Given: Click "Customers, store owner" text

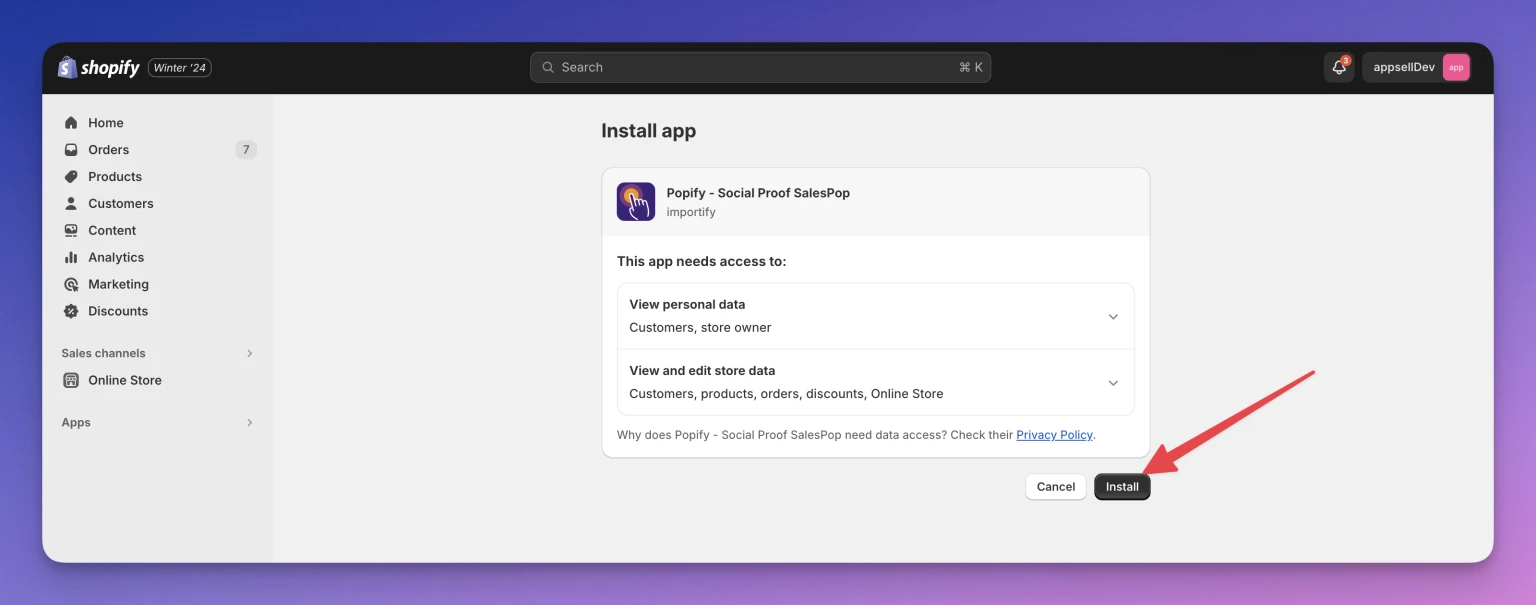Looking at the screenshot, I should [x=700, y=328].
